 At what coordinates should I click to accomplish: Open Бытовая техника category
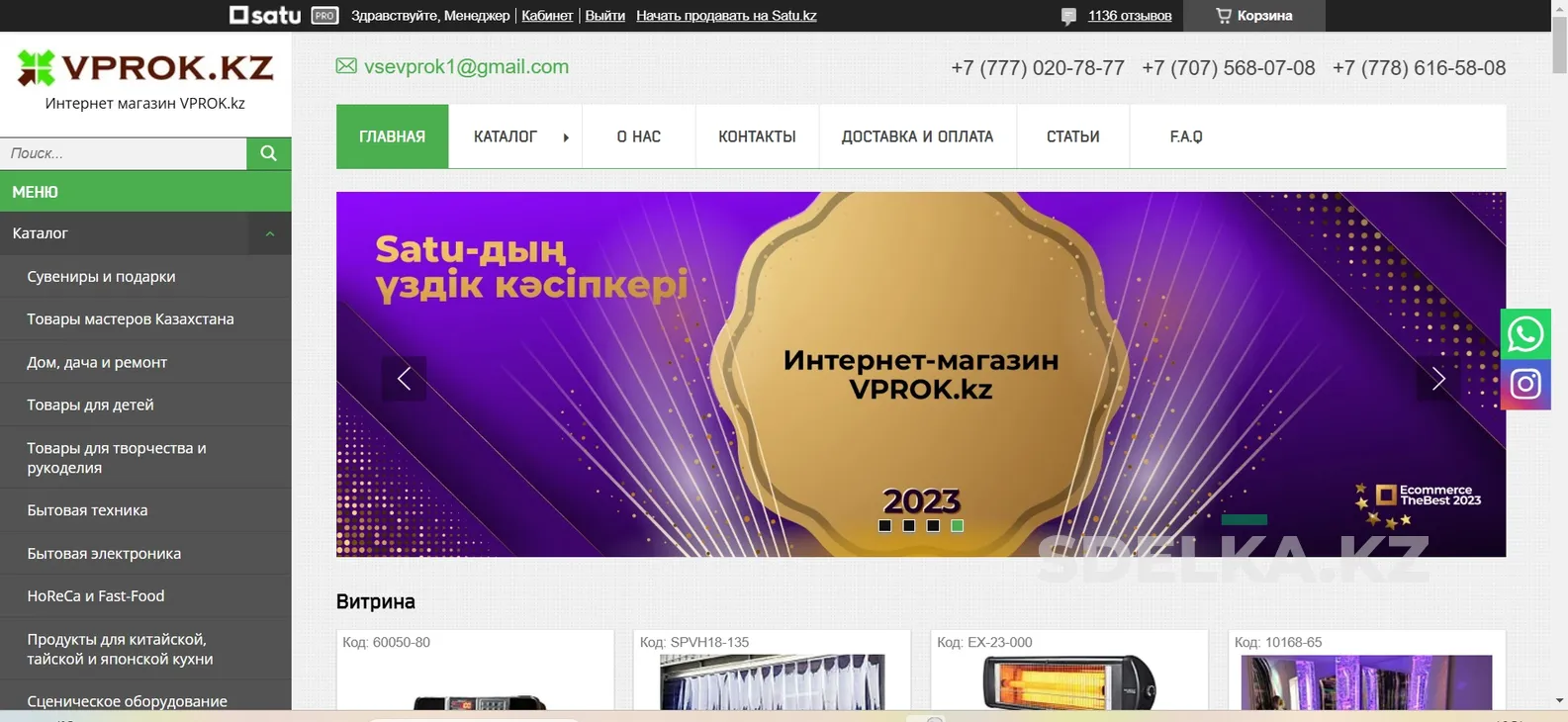(145, 510)
